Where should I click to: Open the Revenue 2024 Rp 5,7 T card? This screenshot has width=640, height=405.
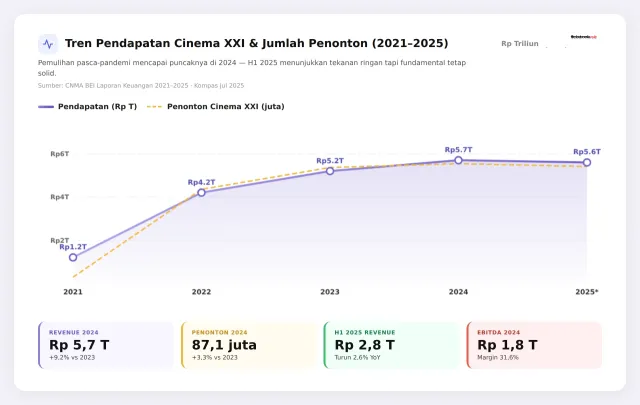(106, 345)
